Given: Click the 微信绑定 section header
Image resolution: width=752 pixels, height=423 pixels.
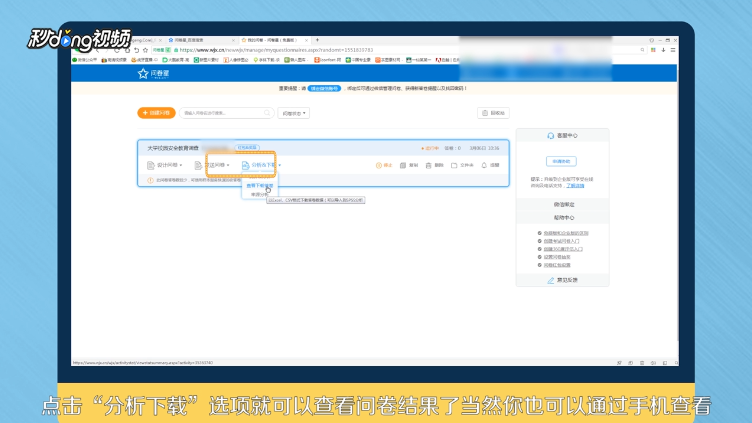Looking at the screenshot, I should pyautogui.click(x=563, y=204).
